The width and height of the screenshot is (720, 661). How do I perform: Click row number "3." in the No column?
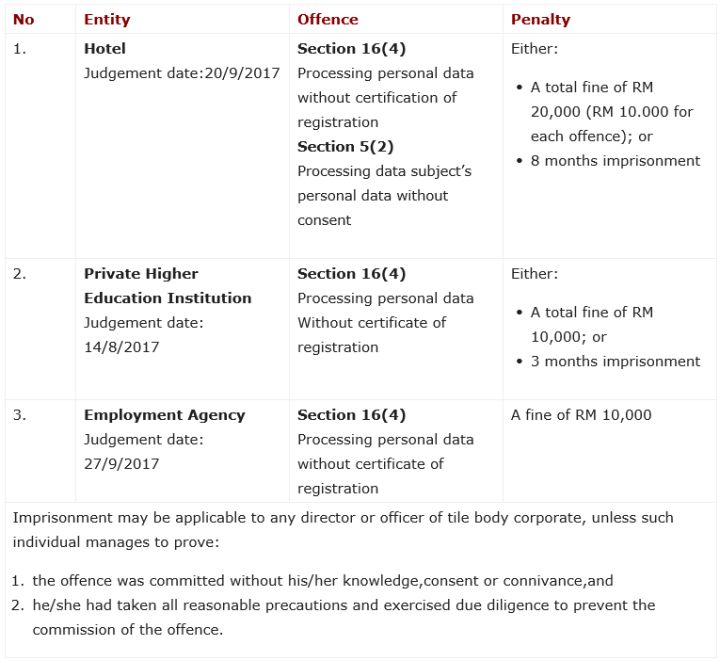tap(19, 415)
